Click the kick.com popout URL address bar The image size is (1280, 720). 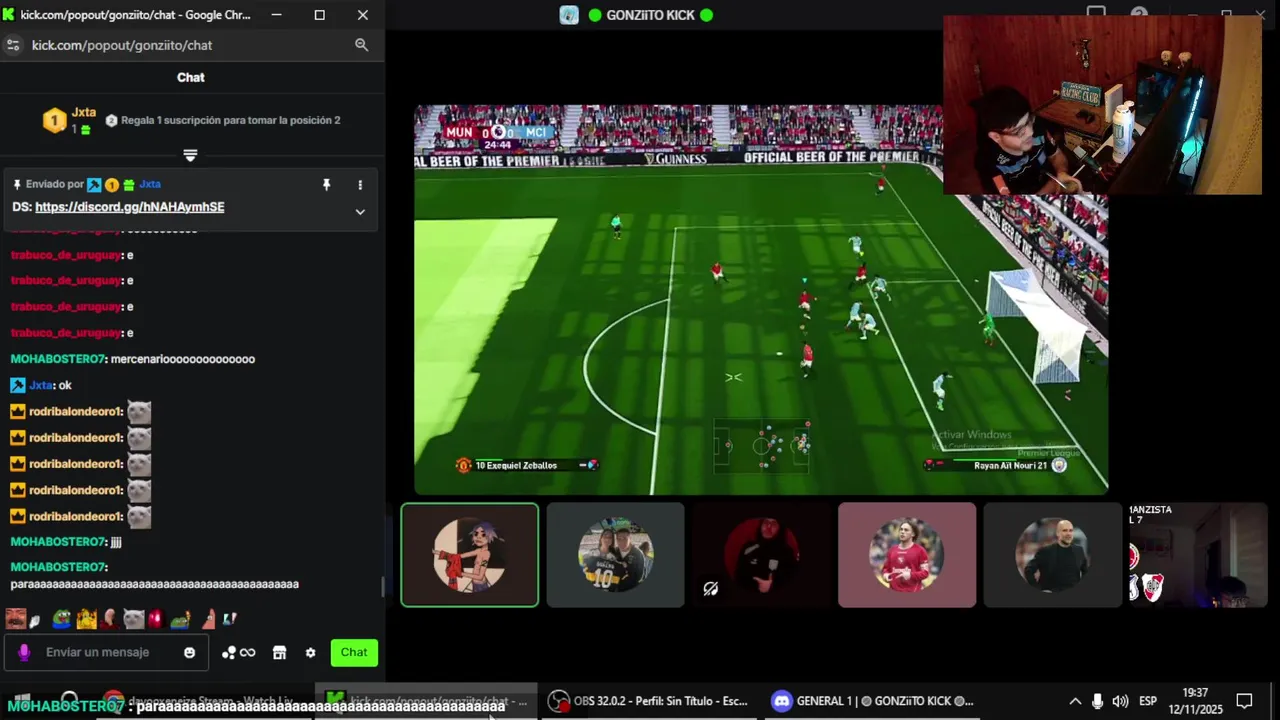122,45
